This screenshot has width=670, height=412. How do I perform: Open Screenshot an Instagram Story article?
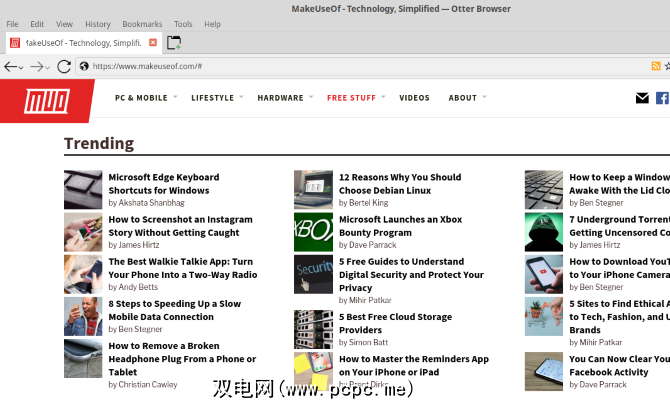[x=180, y=226]
